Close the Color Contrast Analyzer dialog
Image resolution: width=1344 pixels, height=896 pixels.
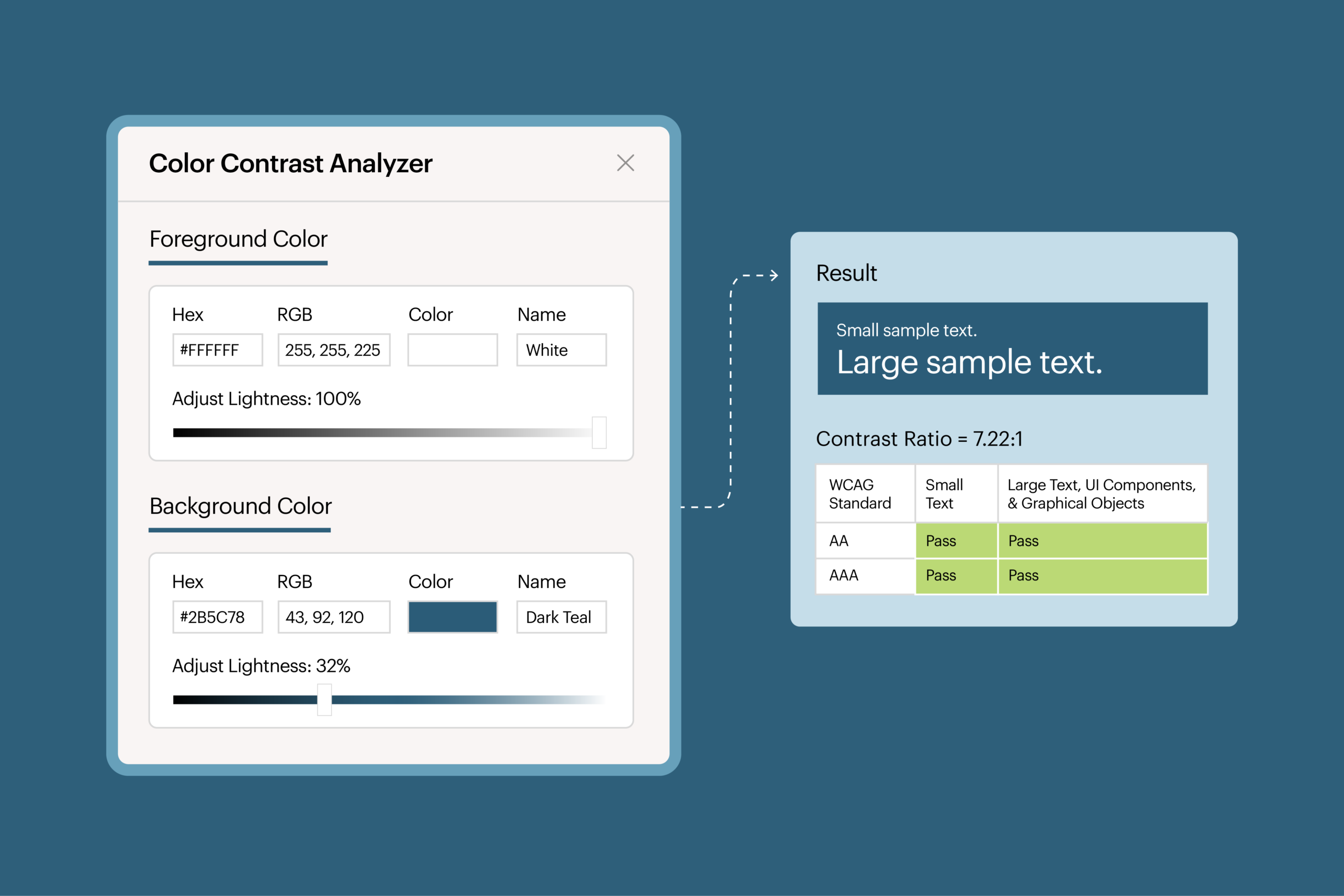pyautogui.click(x=626, y=163)
